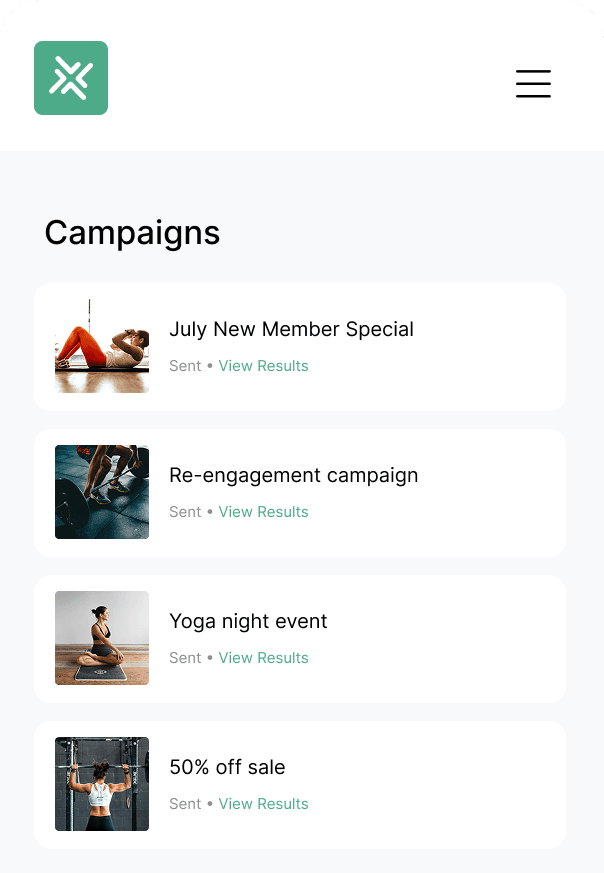
Task: View Results for Yoga night event
Action: [x=263, y=658]
